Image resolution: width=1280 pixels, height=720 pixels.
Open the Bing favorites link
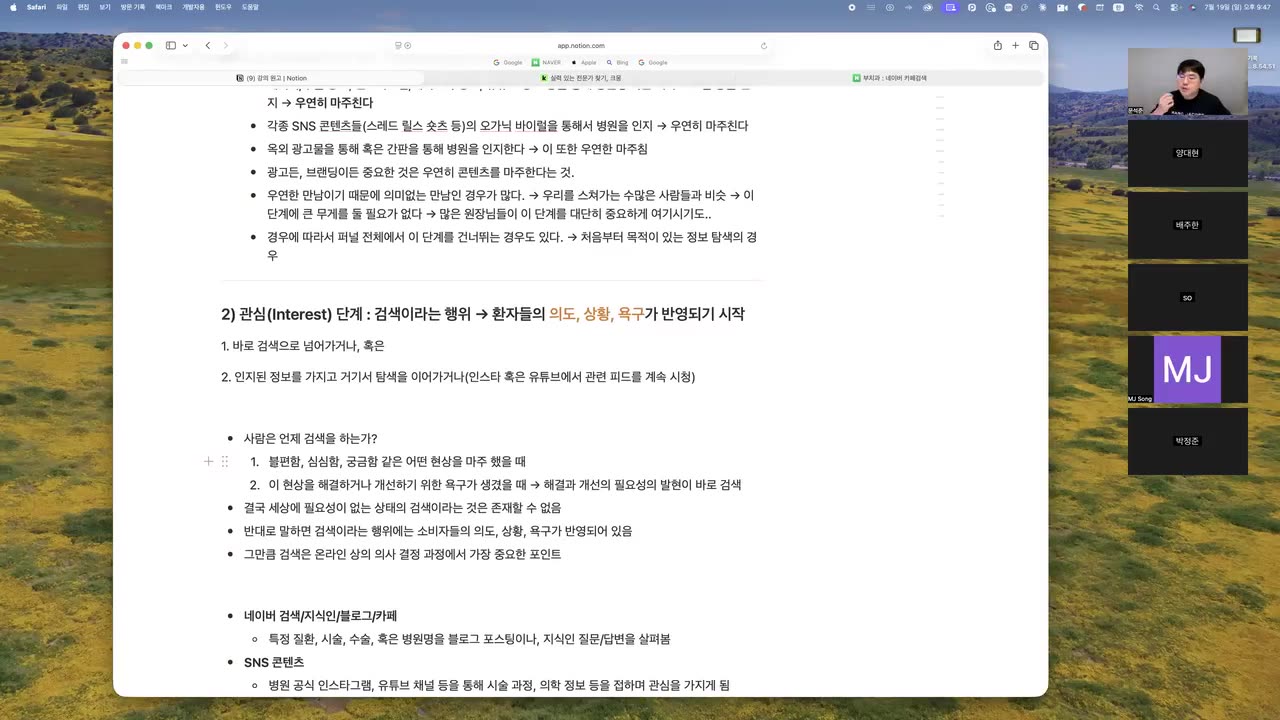coord(617,62)
